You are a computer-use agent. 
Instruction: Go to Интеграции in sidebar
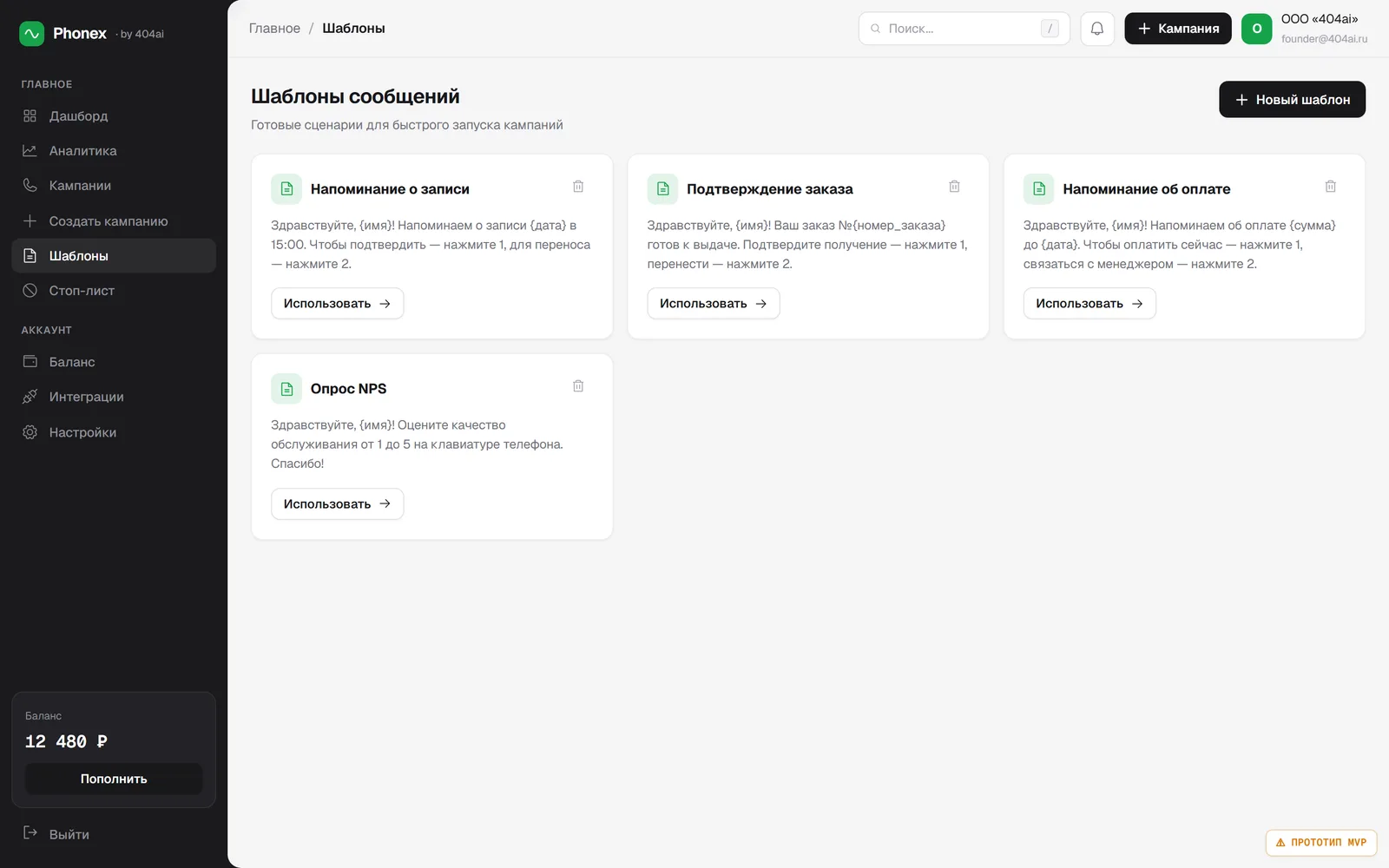[114, 397]
